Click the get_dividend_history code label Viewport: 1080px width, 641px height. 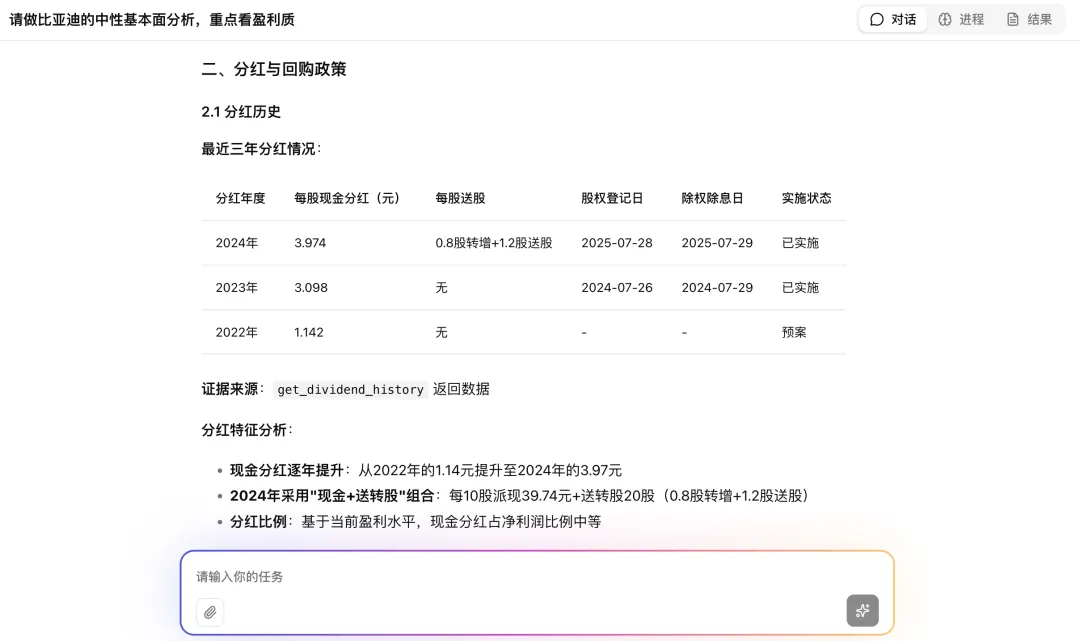click(351, 389)
